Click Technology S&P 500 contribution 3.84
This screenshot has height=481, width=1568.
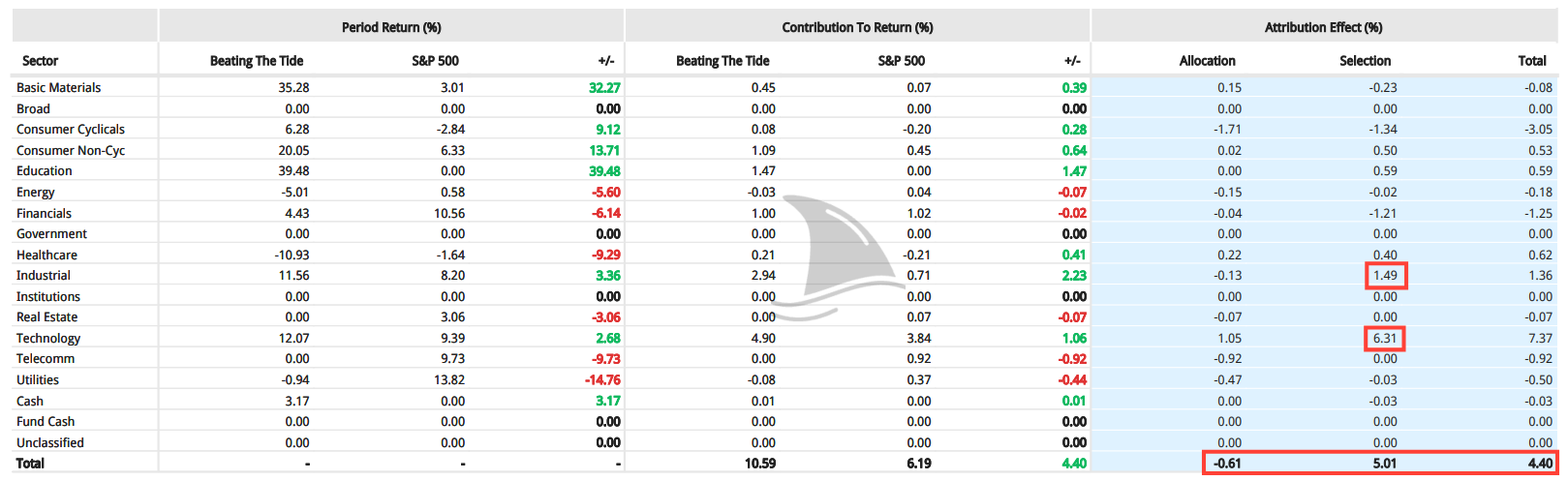coord(919,339)
